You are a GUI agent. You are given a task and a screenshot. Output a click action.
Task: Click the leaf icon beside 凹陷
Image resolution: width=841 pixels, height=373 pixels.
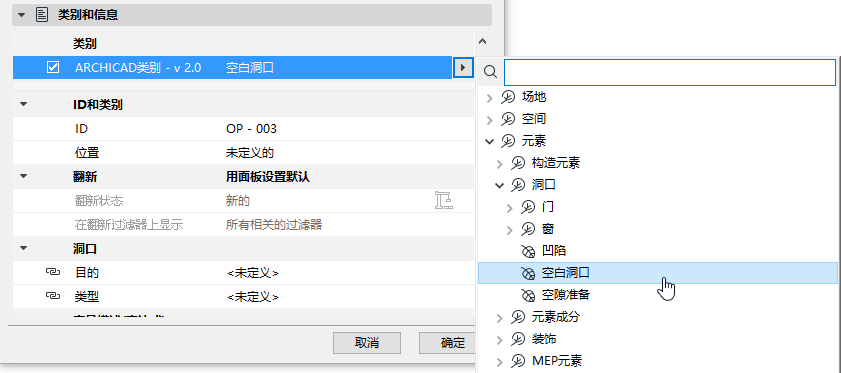tap(528, 251)
